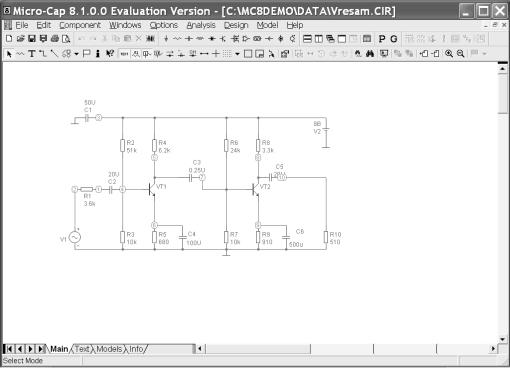This screenshot has height=368, width=510.
Task: Click vertical scrollbar down arrow
Action: tap(503, 339)
